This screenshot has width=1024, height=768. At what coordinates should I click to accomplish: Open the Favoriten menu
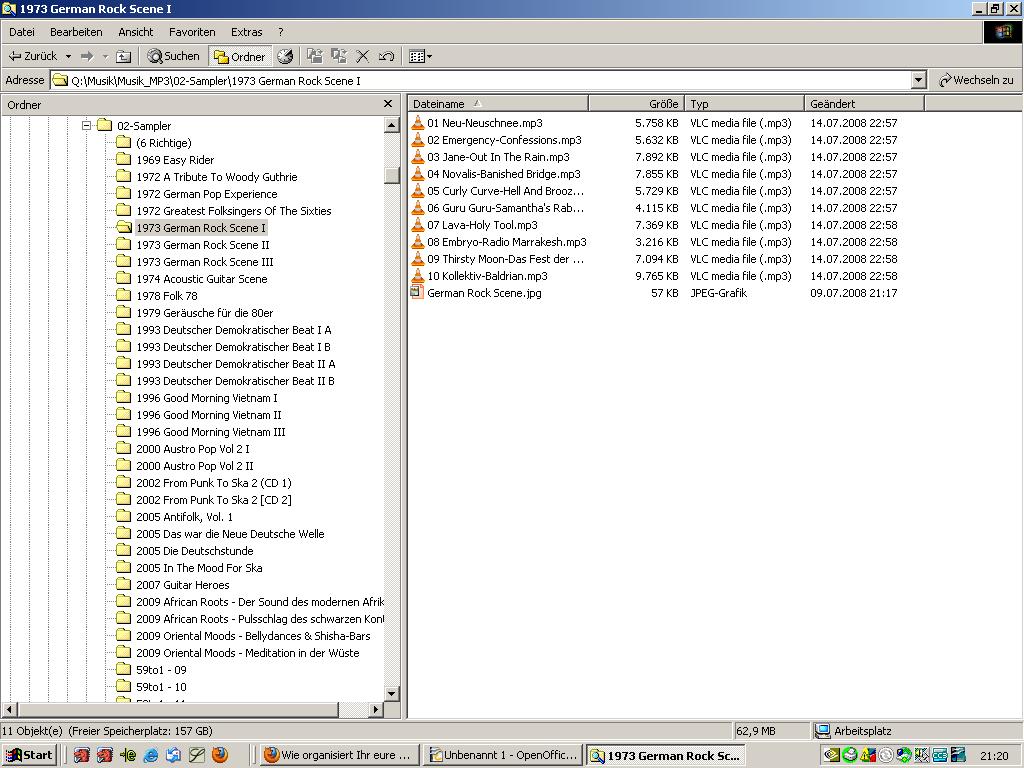192,32
